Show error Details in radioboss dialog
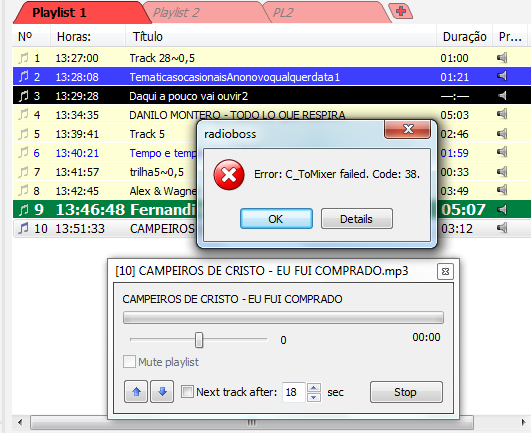Image resolution: width=531 pixels, height=433 pixels. (357, 219)
